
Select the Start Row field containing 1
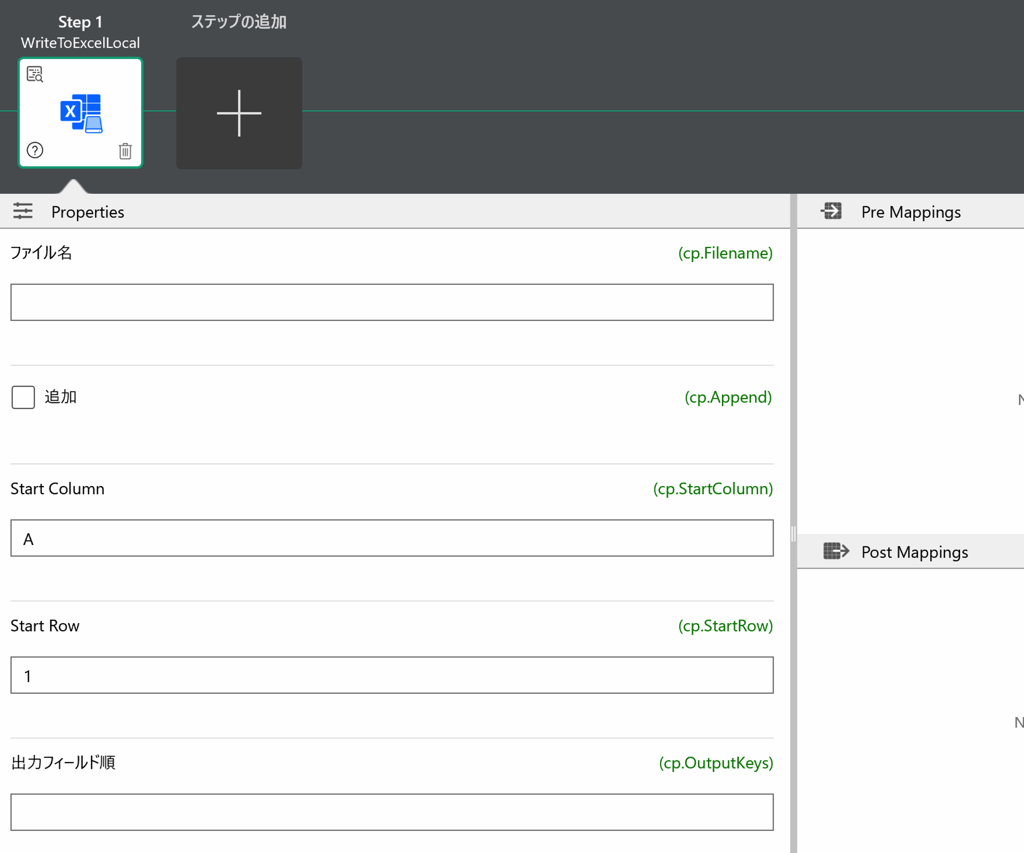391,675
